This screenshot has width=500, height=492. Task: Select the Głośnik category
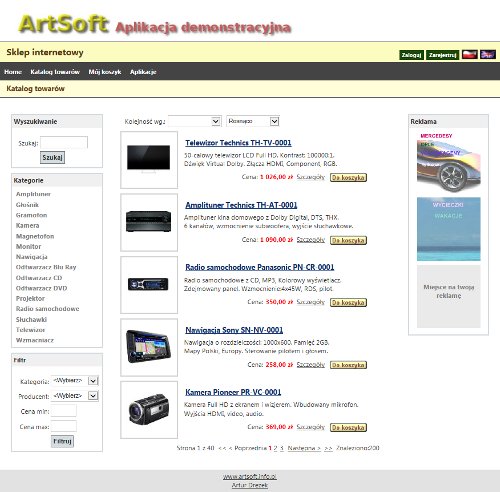27,205
